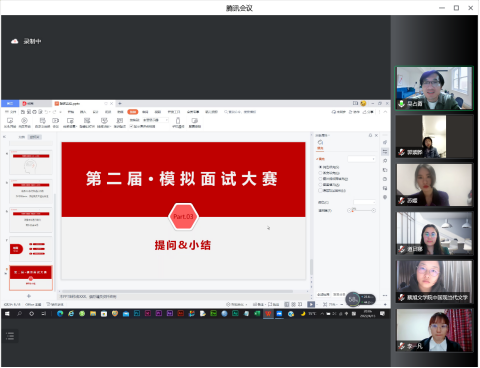Screen dimensions: 480x368
Task: Open the new presentation tab plus button
Action: tap(120, 104)
